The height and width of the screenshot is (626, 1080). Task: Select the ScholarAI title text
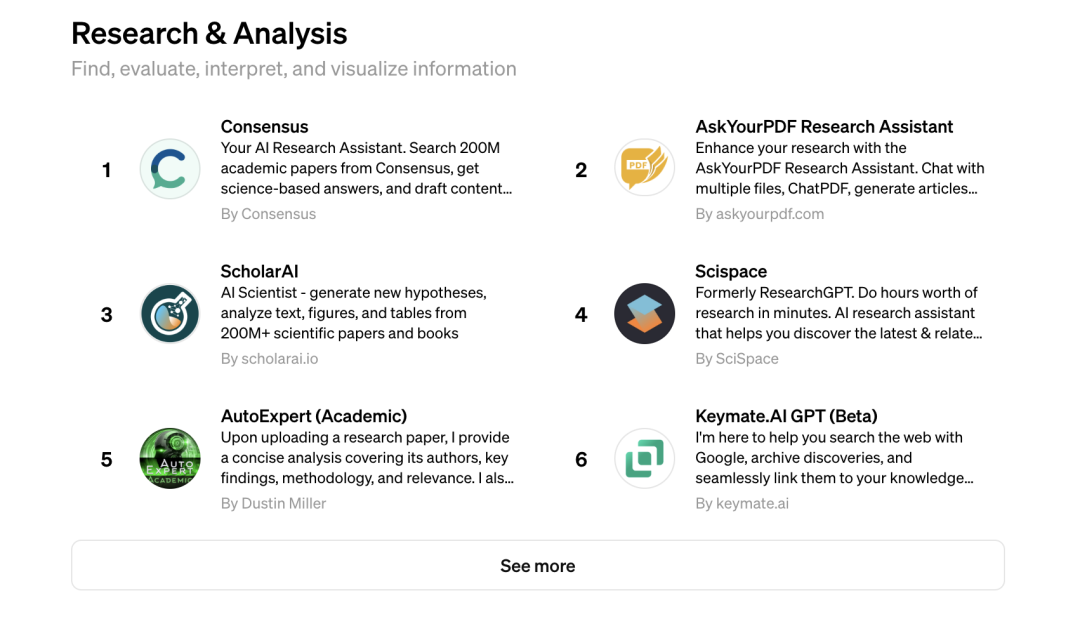tap(259, 272)
